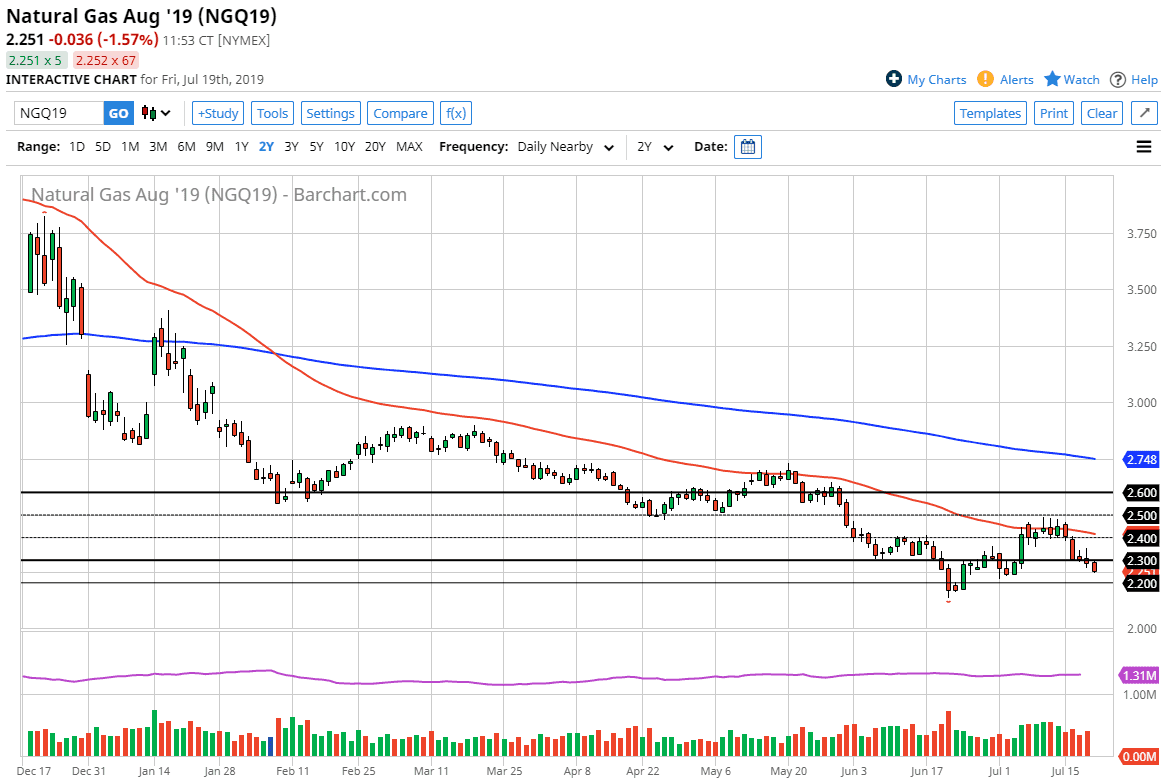Screen dimensions: 1161x778
Task: Open the Date calendar picker icon
Action: click(747, 147)
